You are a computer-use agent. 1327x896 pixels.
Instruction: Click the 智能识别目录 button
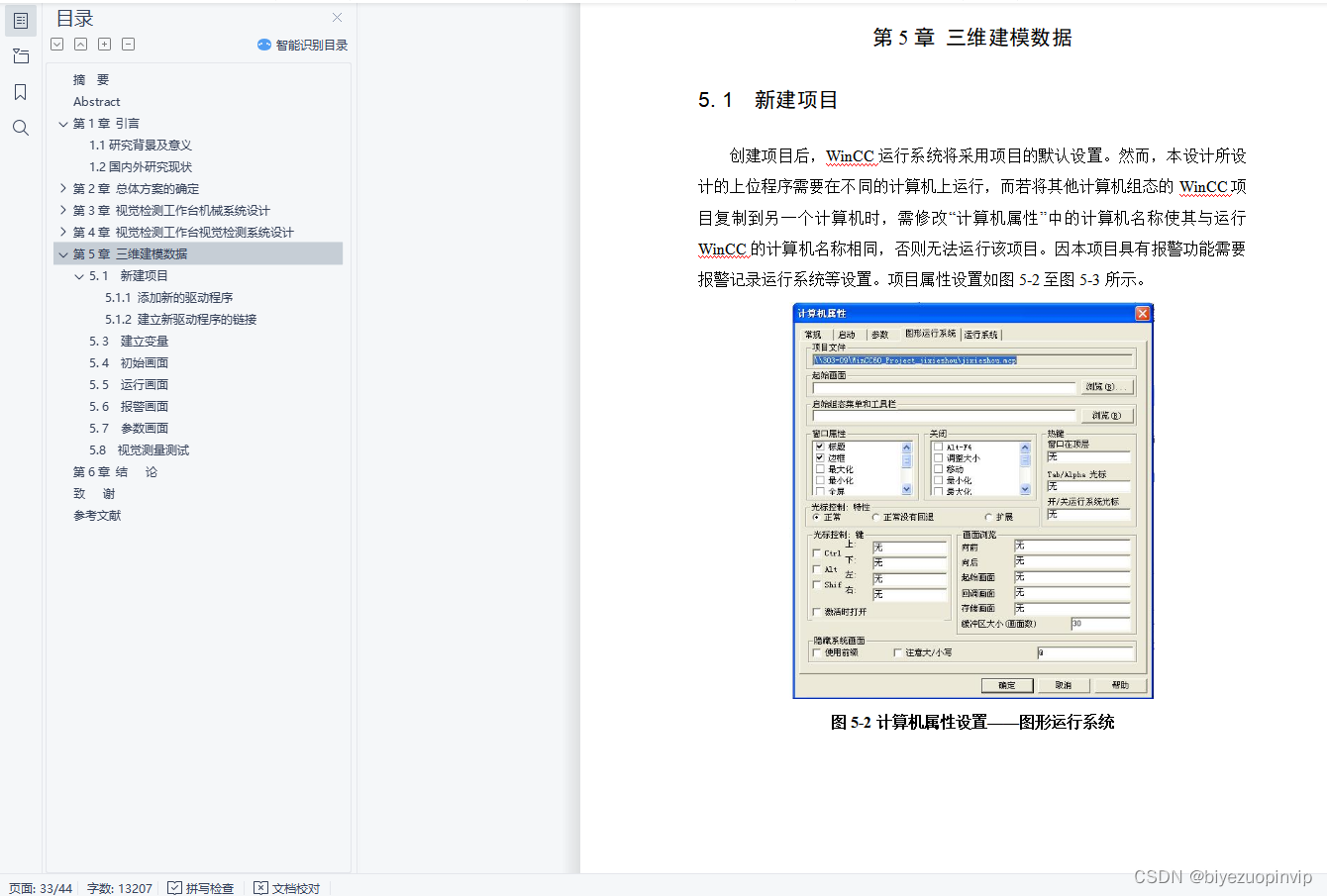(302, 45)
